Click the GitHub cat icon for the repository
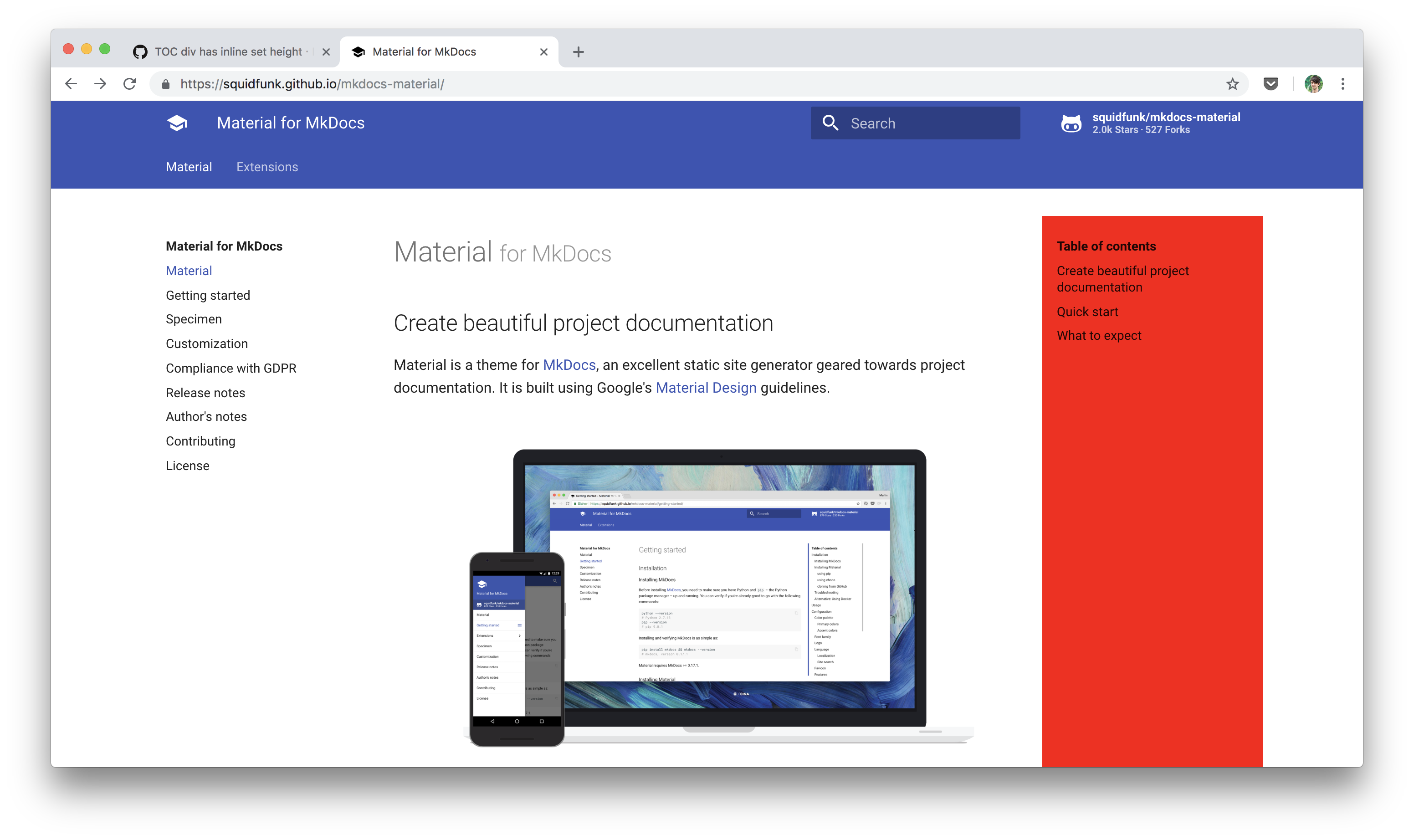Image resolution: width=1414 pixels, height=840 pixels. point(1071,123)
